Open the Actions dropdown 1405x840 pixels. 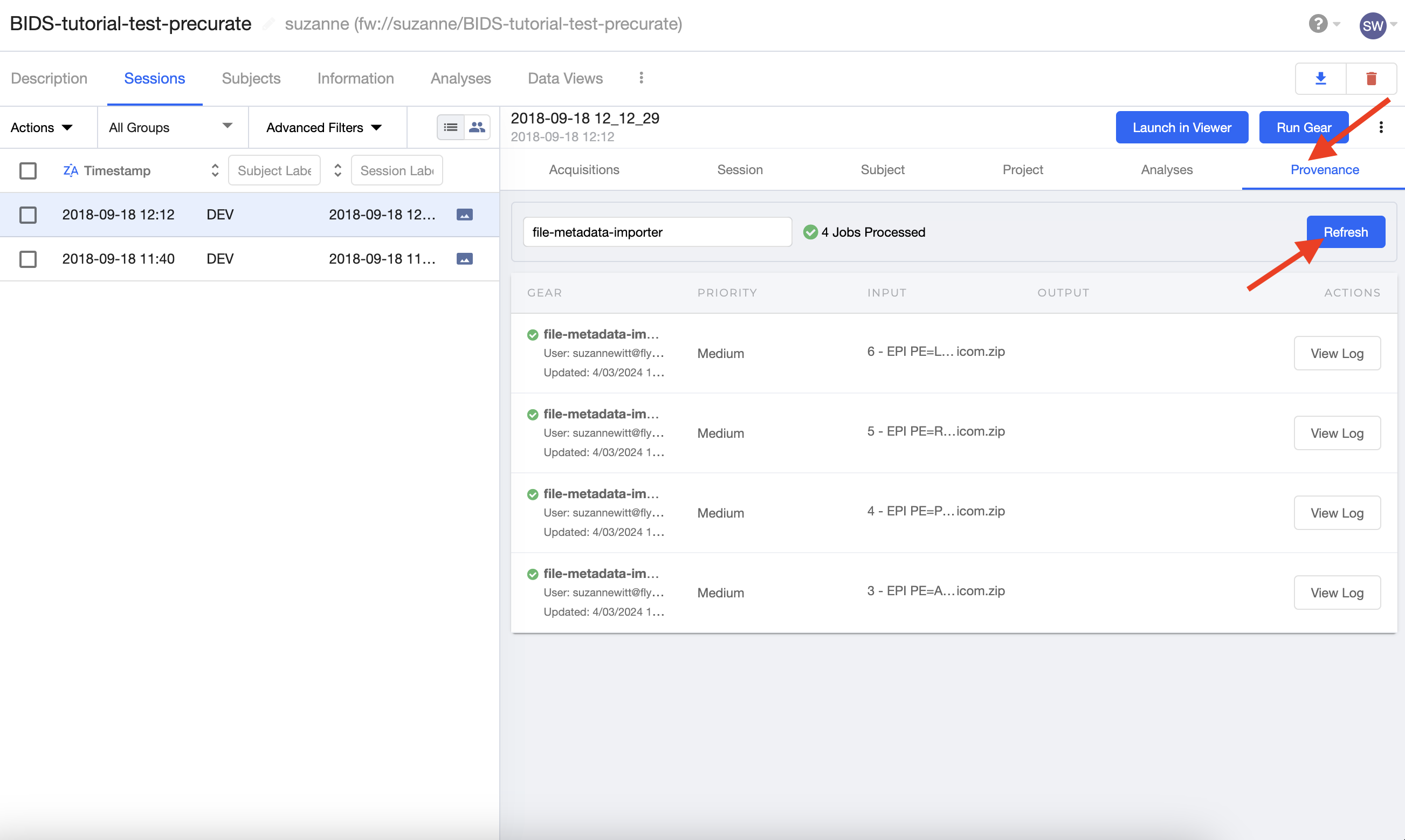tap(42, 127)
